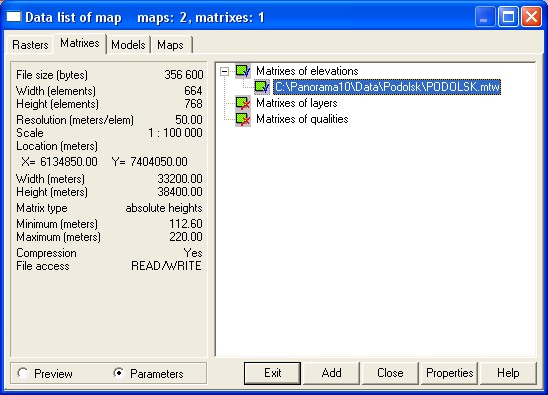Click the Width (meters) value 33200.00
The height and width of the screenshot is (395, 548).
pos(180,179)
